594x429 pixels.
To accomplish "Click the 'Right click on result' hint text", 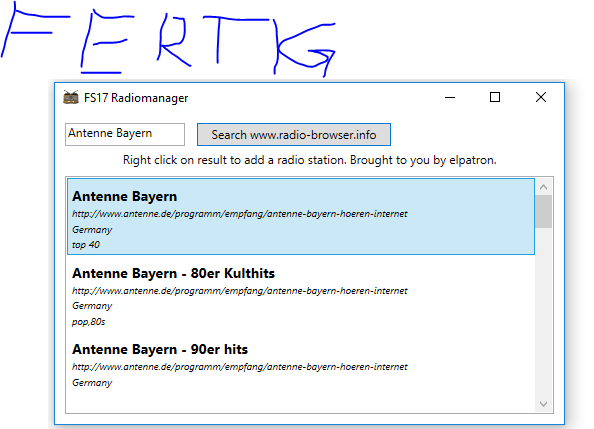I will pyautogui.click(x=310, y=160).
